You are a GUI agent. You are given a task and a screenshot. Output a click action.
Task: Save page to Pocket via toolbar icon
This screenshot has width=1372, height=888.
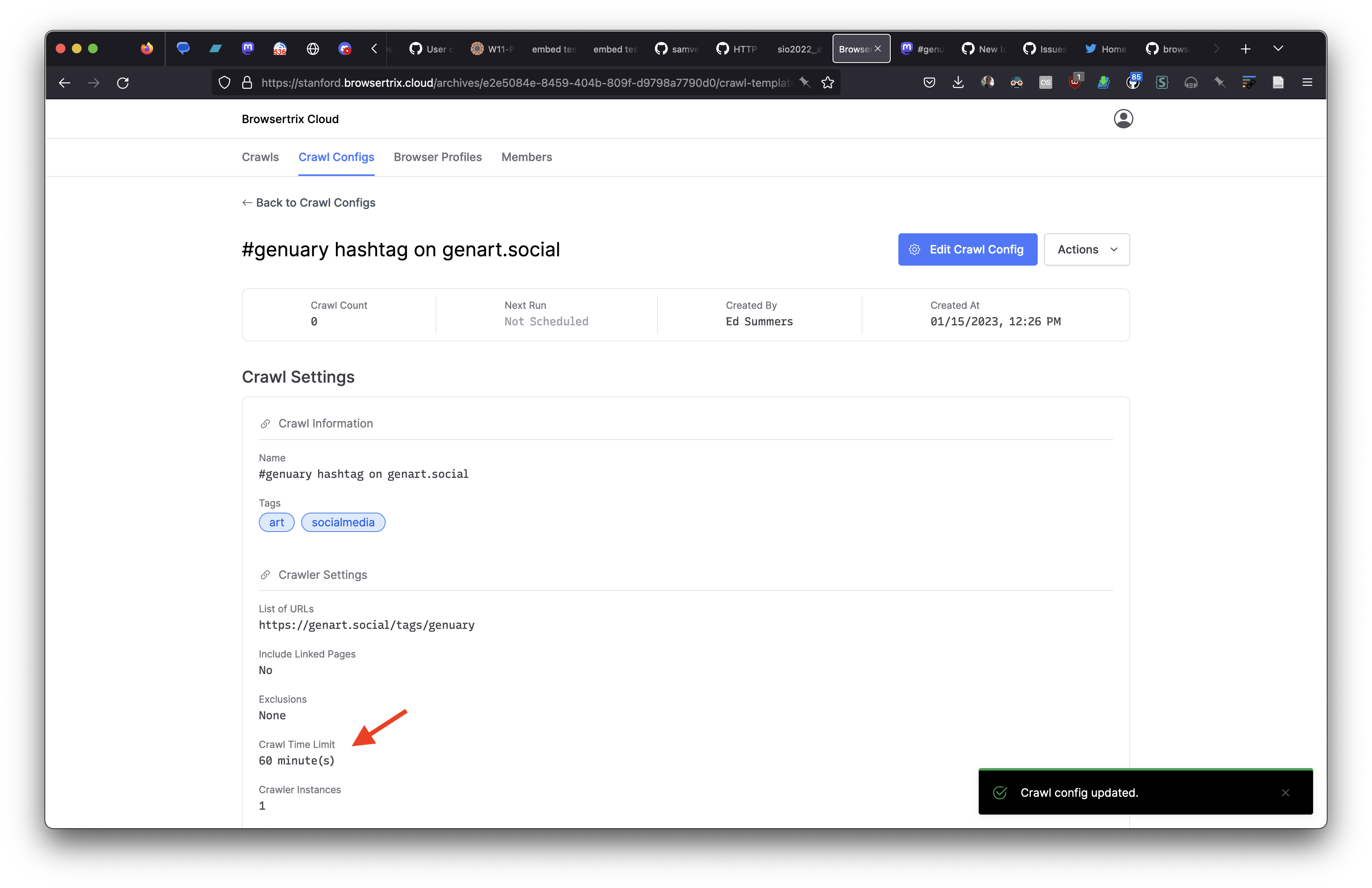coord(929,82)
